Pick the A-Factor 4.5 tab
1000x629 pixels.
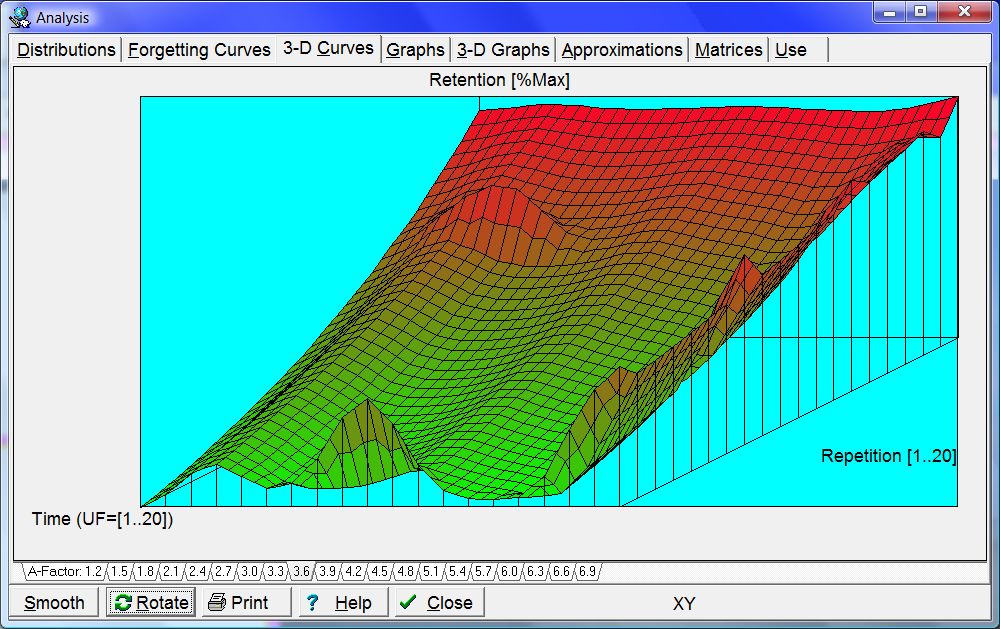point(379,572)
